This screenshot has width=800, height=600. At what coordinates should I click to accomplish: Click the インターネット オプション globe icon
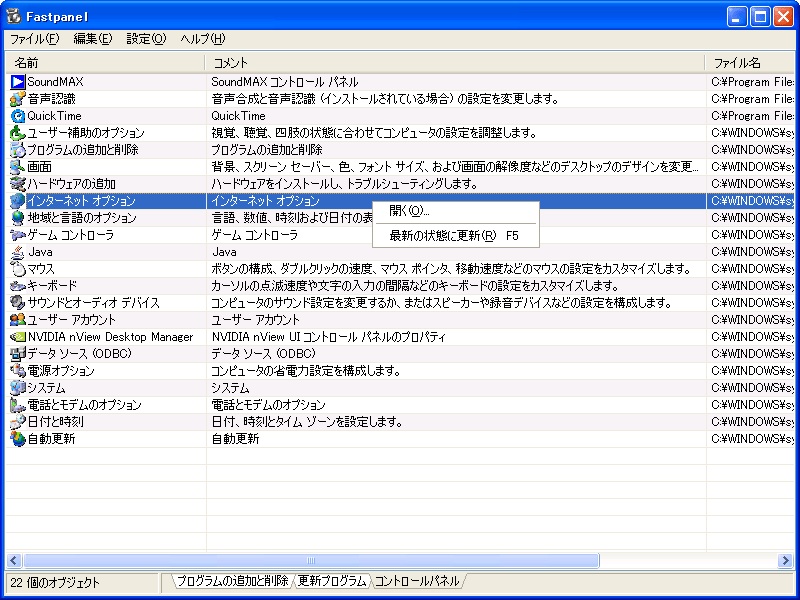tap(18, 201)
